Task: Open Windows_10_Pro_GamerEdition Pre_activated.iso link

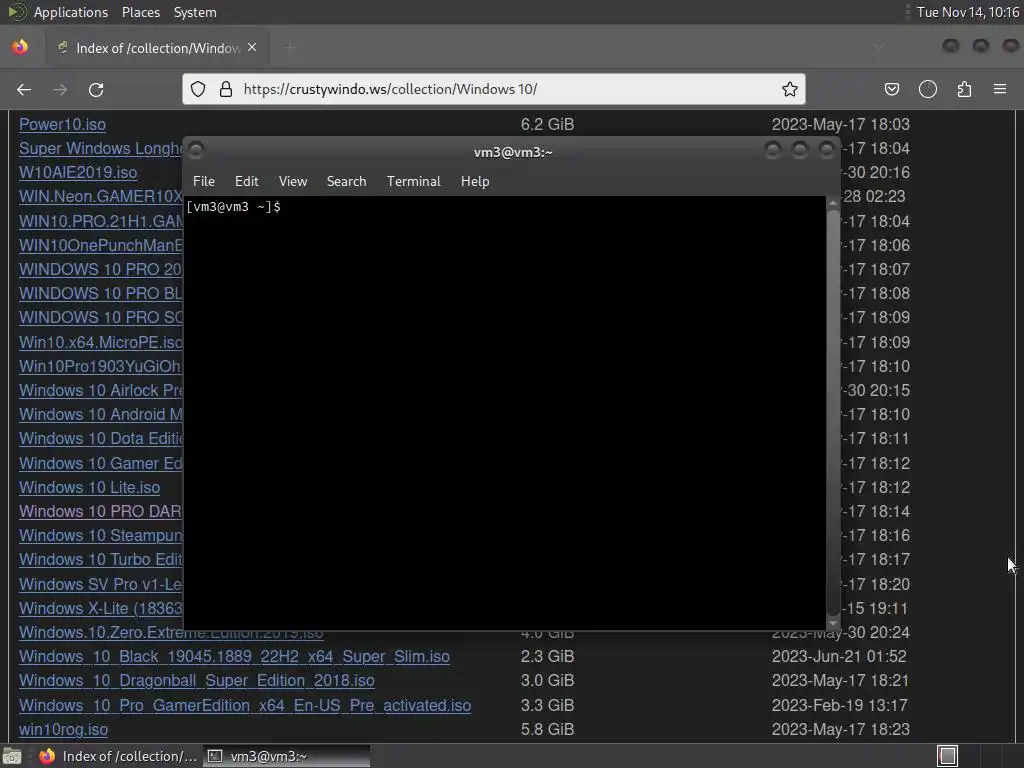Action: coord(245,705)
